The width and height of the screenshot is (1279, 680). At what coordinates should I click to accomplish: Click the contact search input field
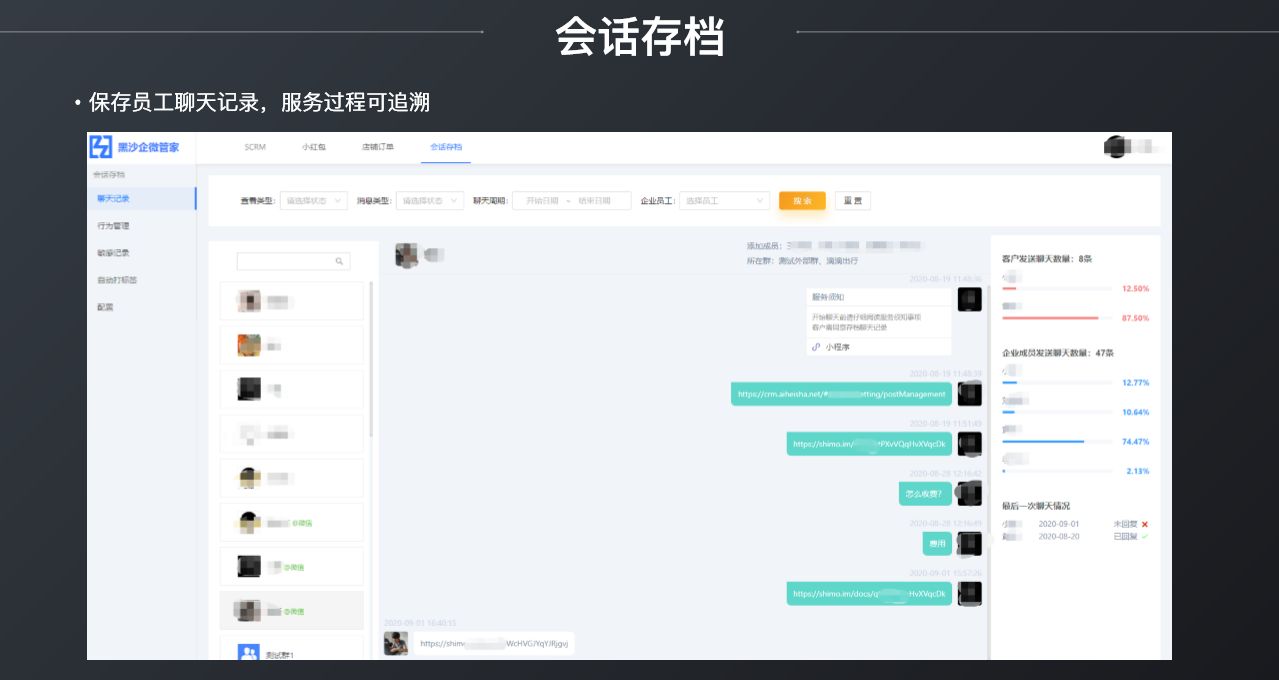293,261
